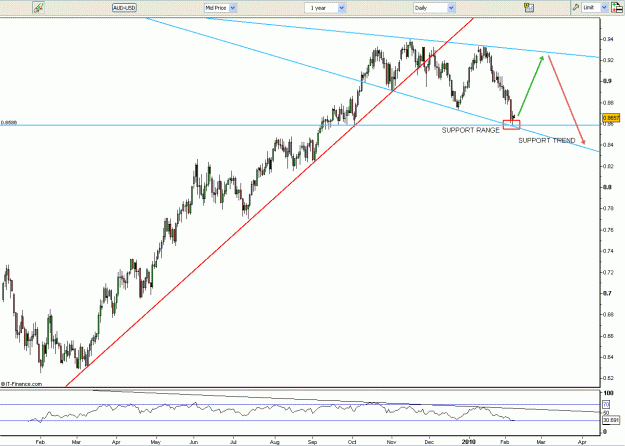The image size is (625, 446).
Task: Click the 0.8 price axis label
Action: (x=607, y=187)
